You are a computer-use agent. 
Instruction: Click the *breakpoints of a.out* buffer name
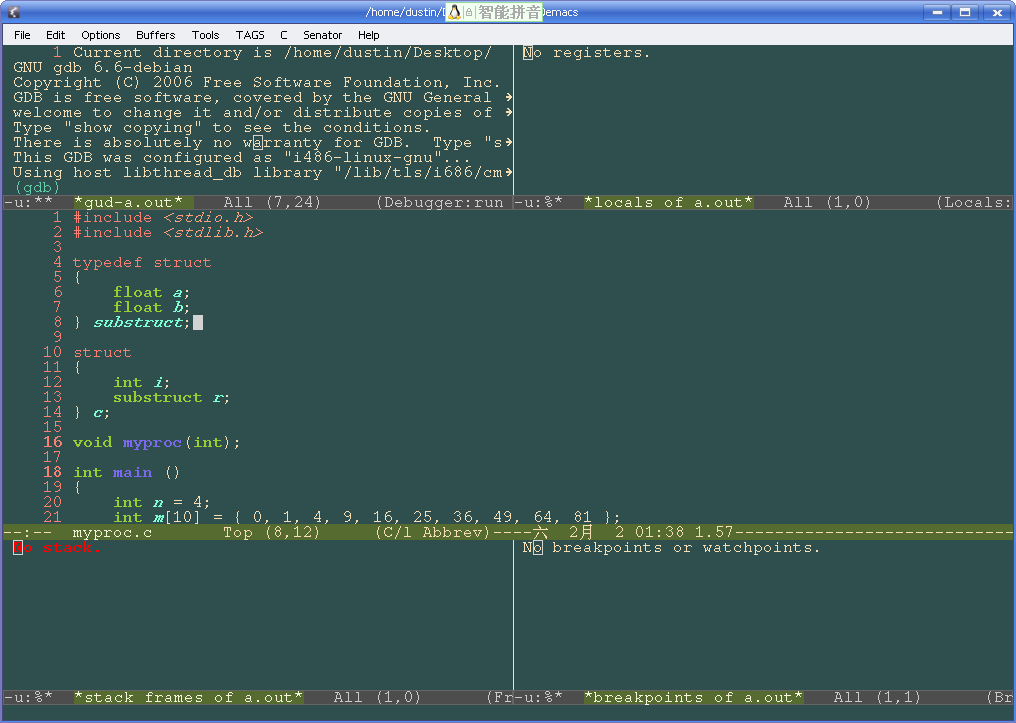click(x=693, y=698)
